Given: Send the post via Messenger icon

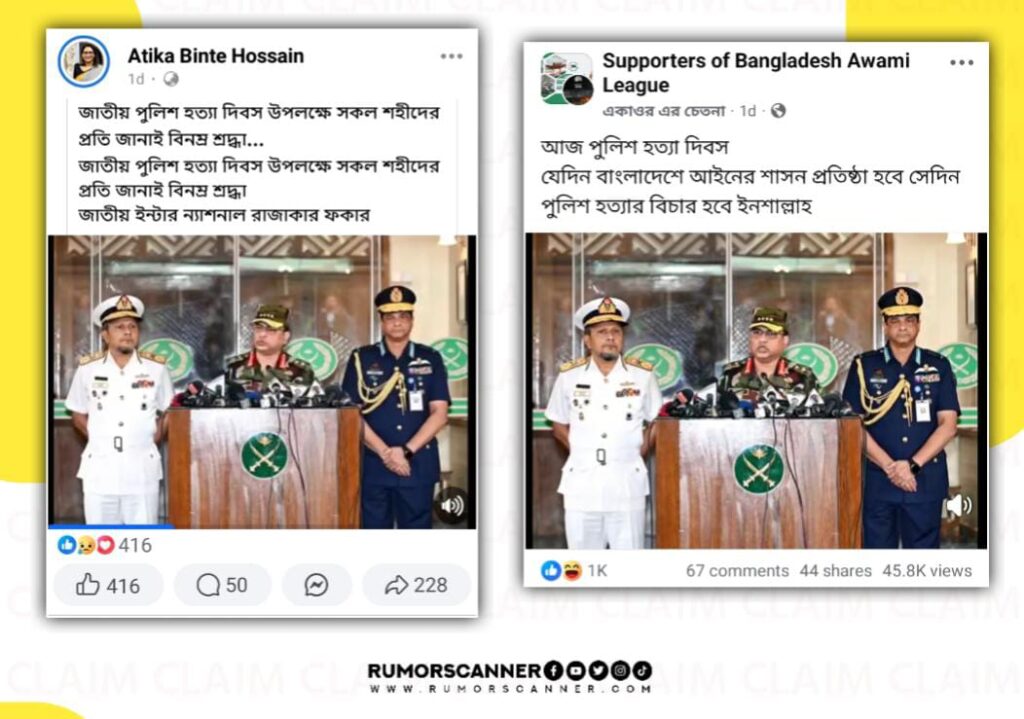Looking at the screenshot, I should [x=317, y=585].
